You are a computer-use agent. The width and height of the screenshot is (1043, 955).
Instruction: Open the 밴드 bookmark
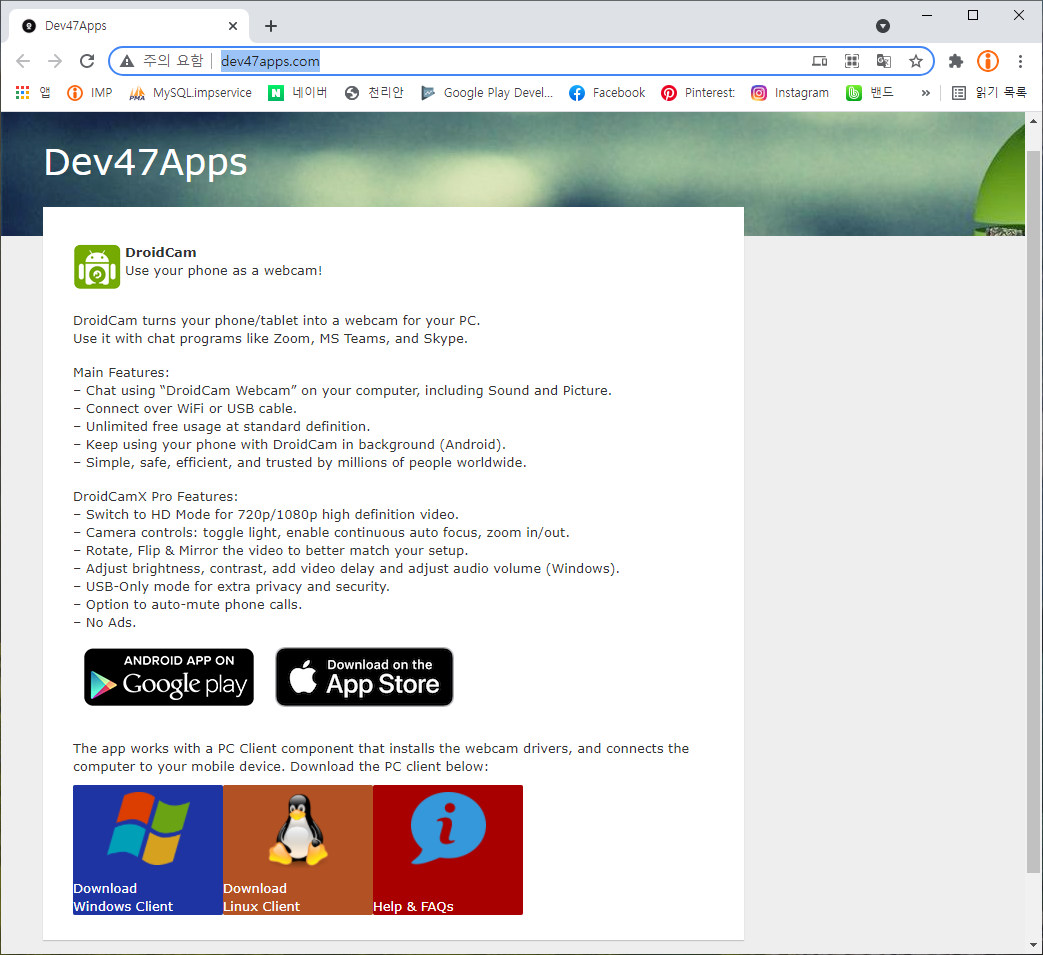[870, 92]
